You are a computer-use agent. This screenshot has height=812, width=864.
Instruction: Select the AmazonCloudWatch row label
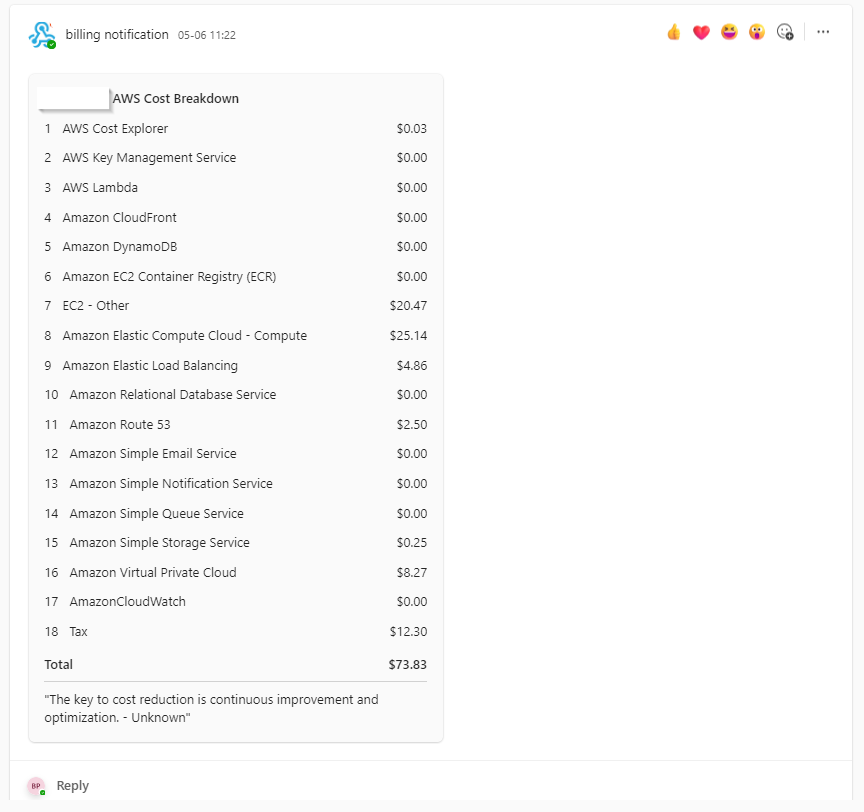pos(128,602)
